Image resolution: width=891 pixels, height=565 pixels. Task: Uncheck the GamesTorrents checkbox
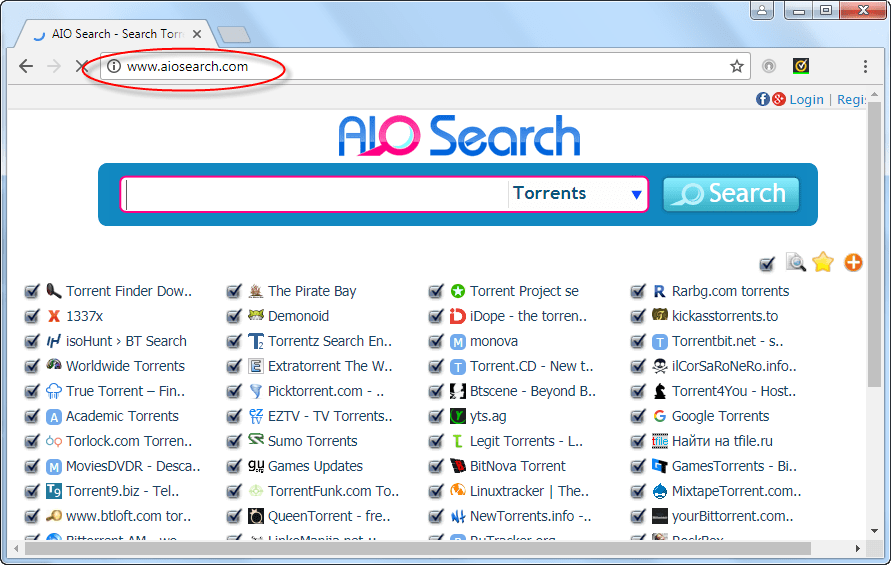click(x=638, y=466)
